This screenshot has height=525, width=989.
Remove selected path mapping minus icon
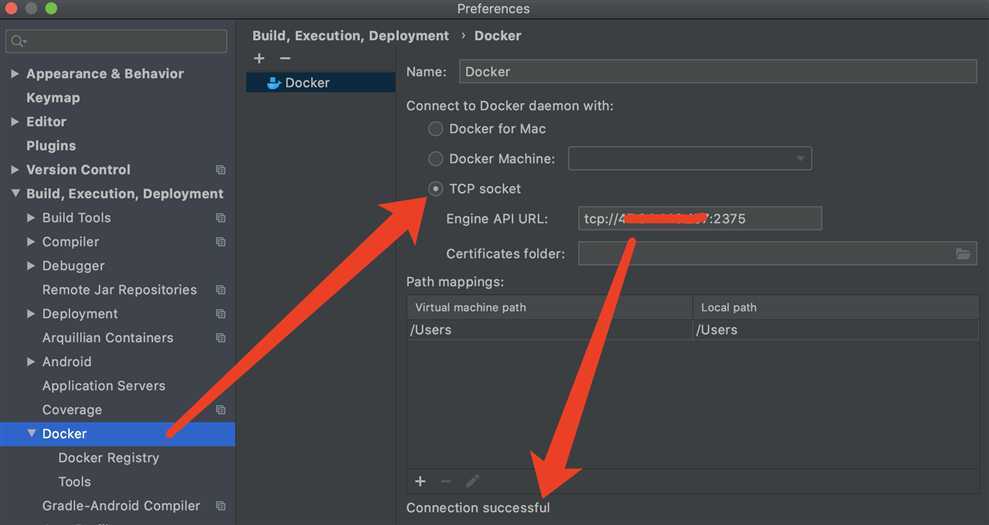(446, 481)
